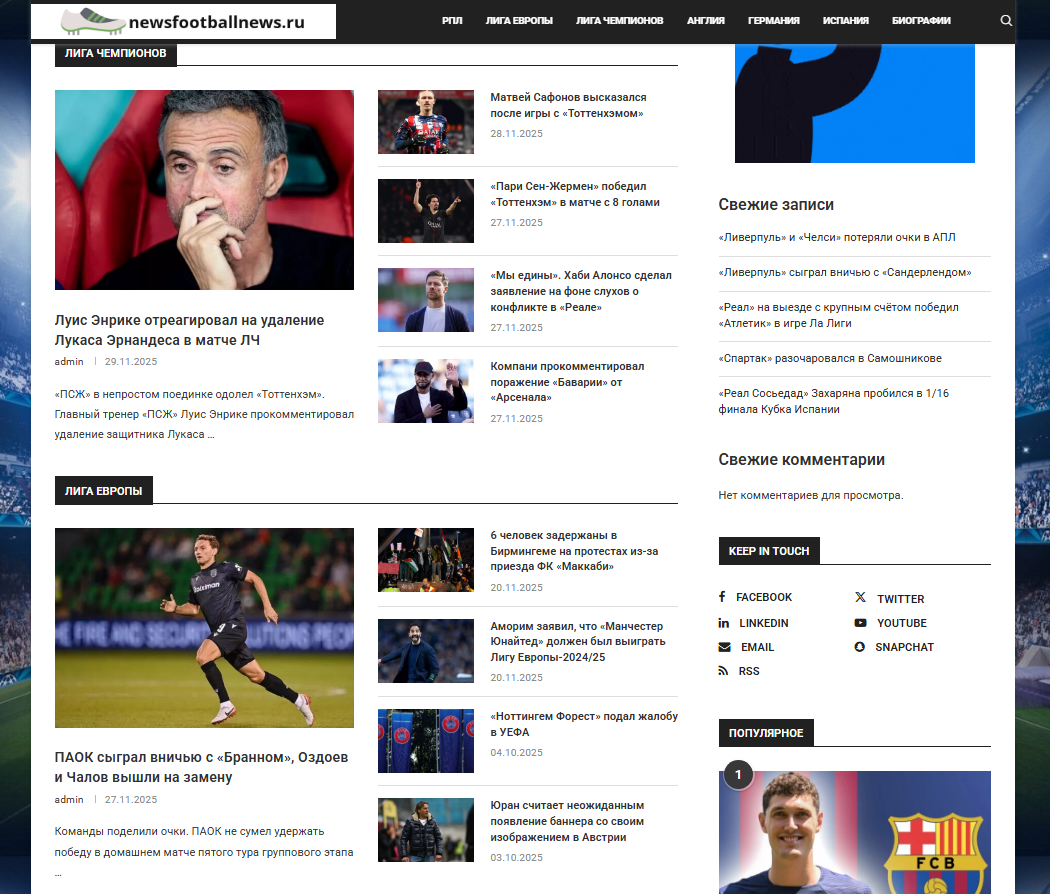Screen dimensions: 1050x894
Task: Open «Реал Сосьедад» Захаряна link
Action: (x=834, y=401)
